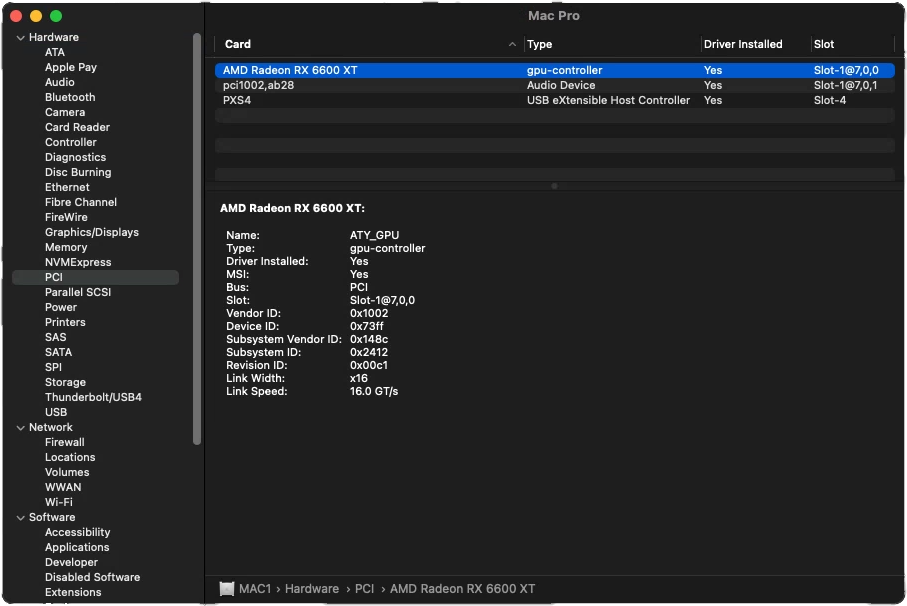Collapse the Software section chevron

[x=21, y=518]
